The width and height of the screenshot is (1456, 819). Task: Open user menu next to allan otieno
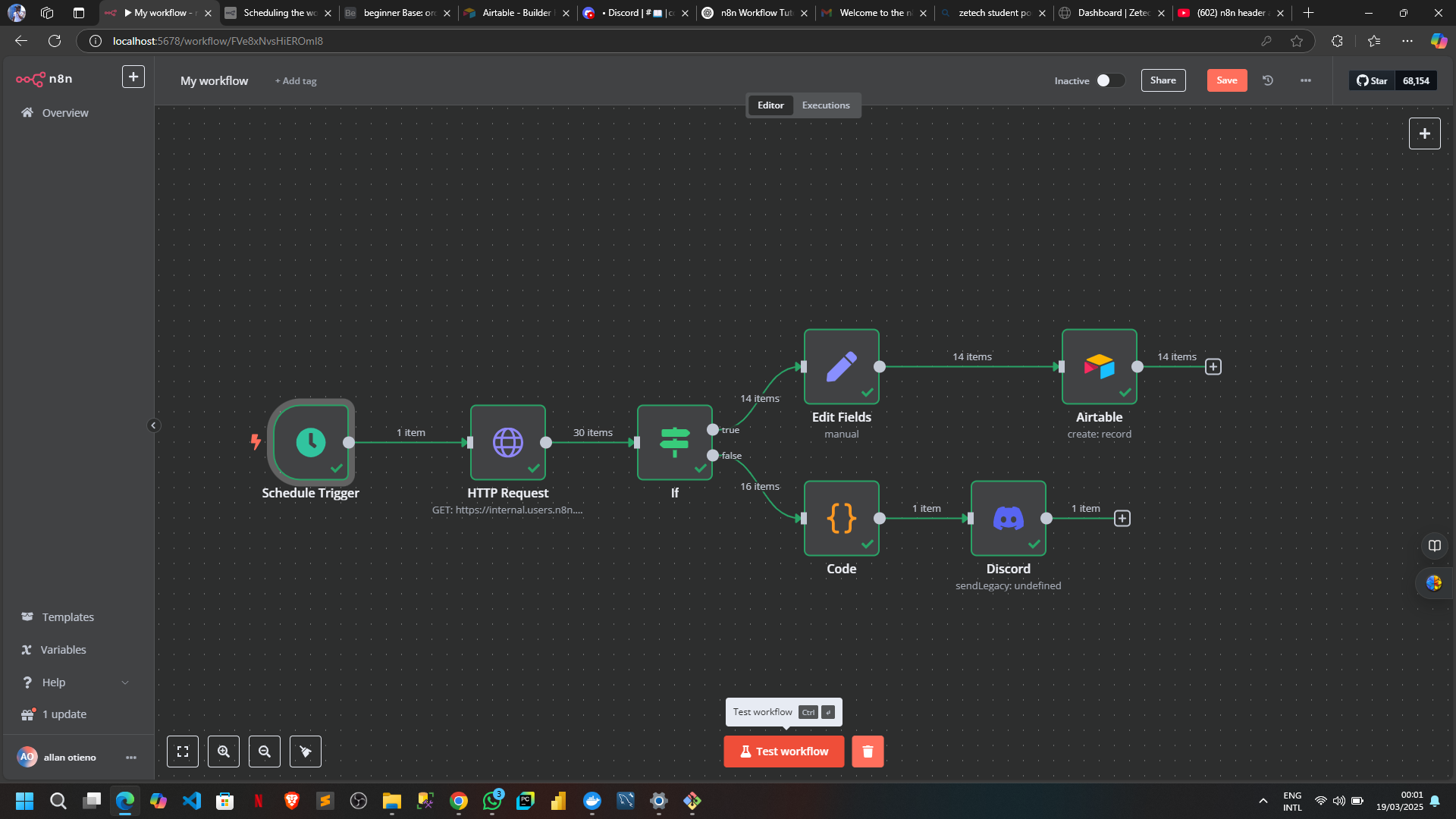pos(131,758)
